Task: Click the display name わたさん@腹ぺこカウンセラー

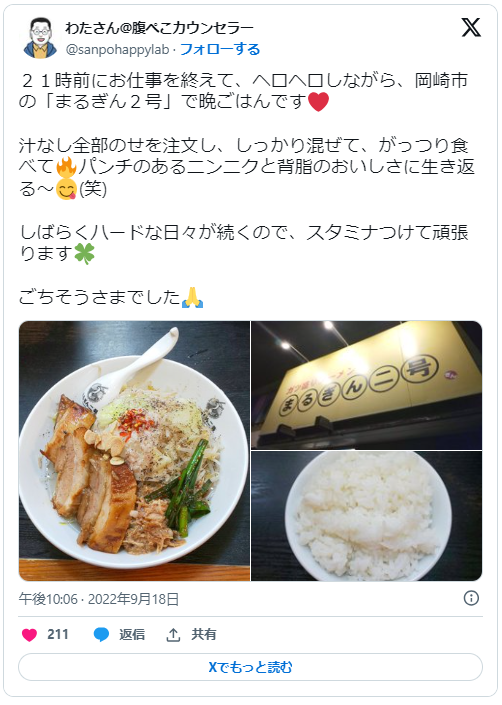Action: point(159,28)
